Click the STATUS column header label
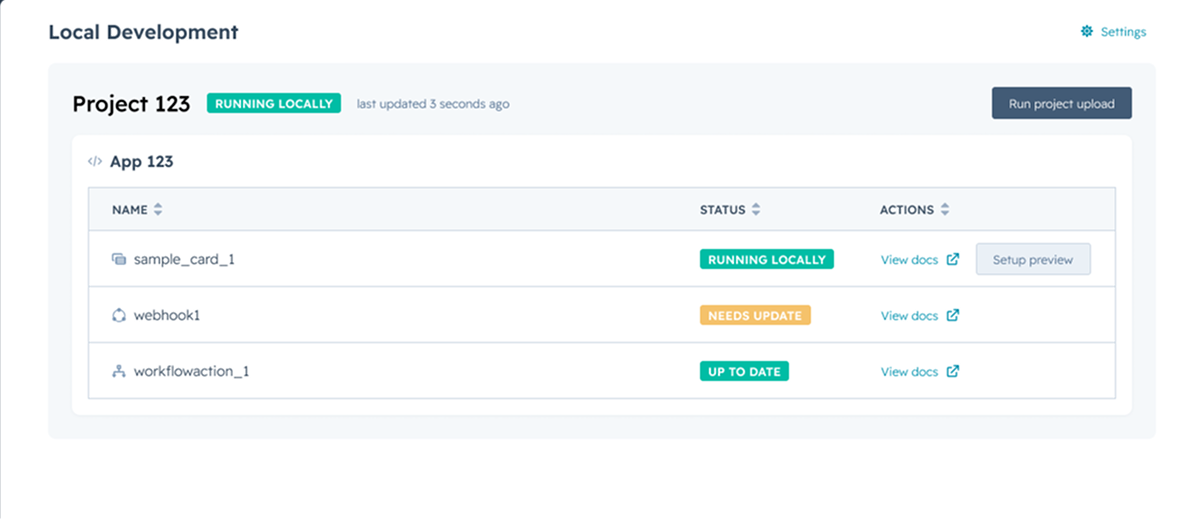The width and height of the screenshot is (1204, 519). [723, 210]
